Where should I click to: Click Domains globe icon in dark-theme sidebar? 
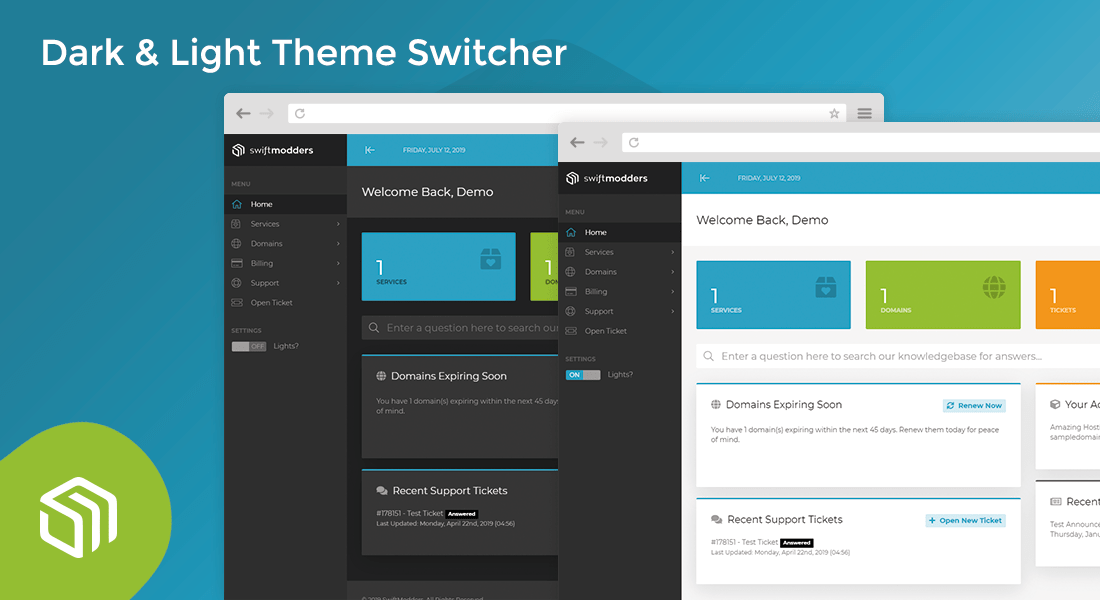(x=236, y=244)
